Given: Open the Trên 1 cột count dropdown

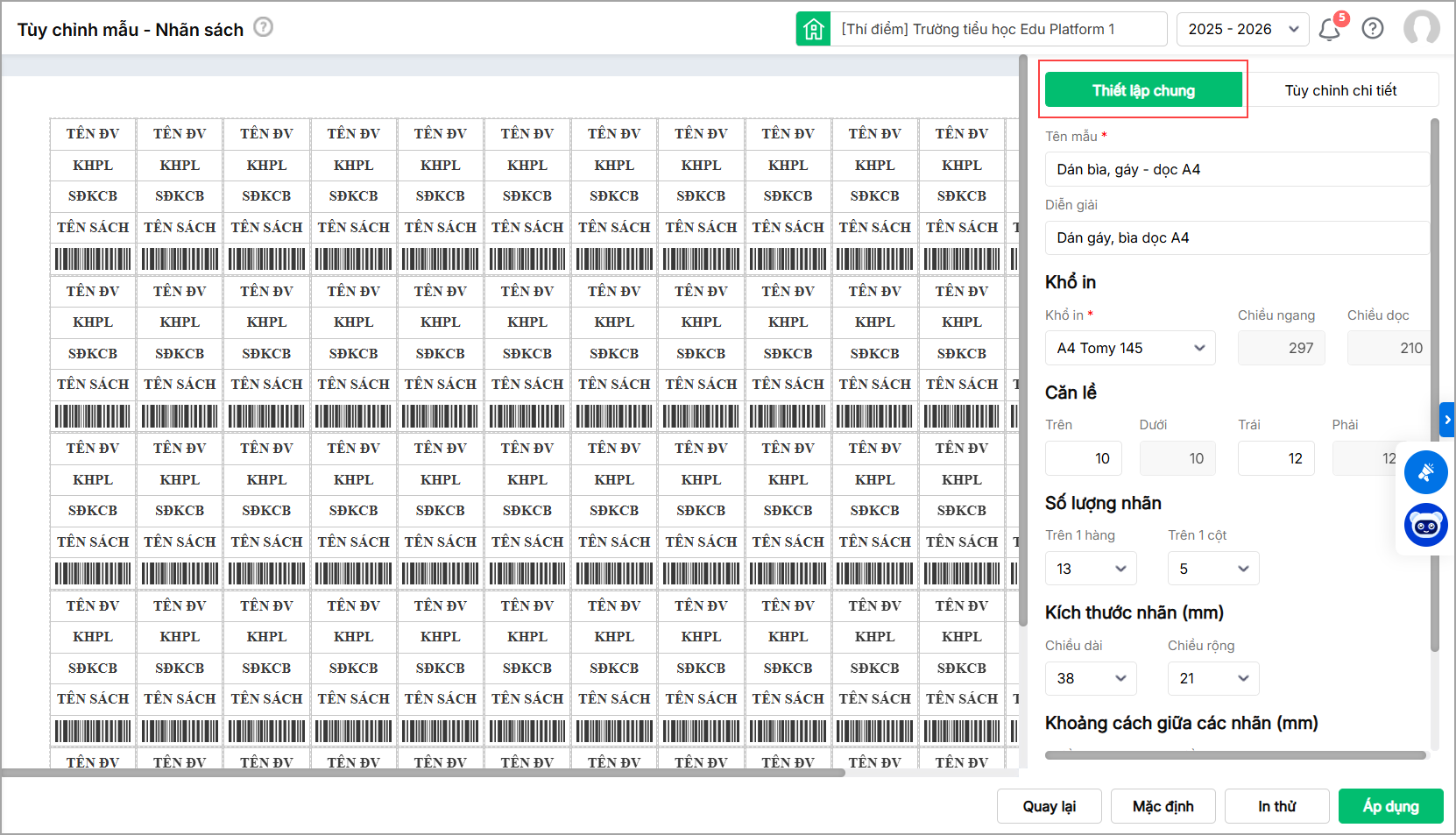Looking at the screenshot, I should tap(1212, 569).
